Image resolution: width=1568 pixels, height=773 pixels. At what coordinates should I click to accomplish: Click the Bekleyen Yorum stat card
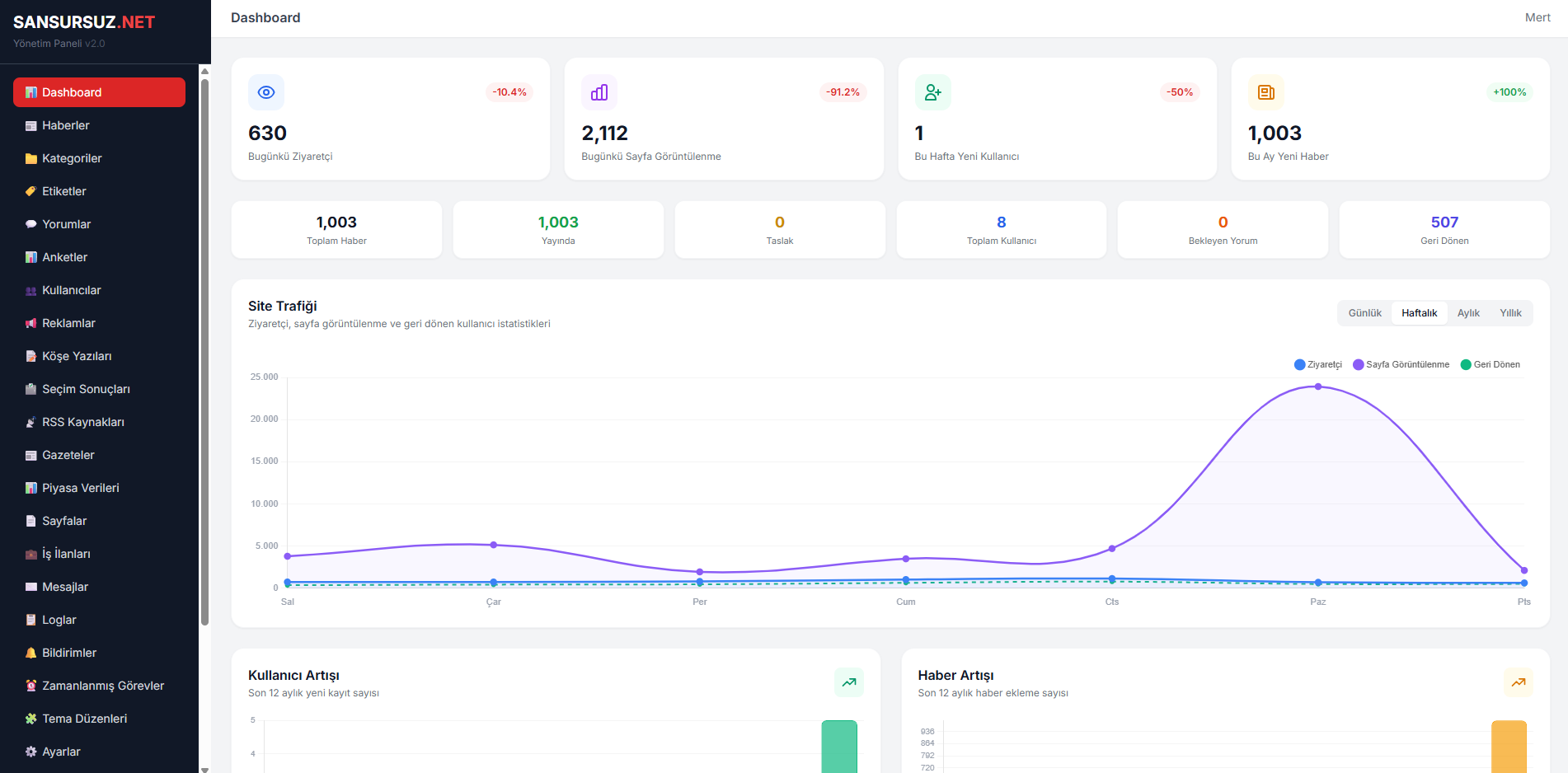(1223, 230)
